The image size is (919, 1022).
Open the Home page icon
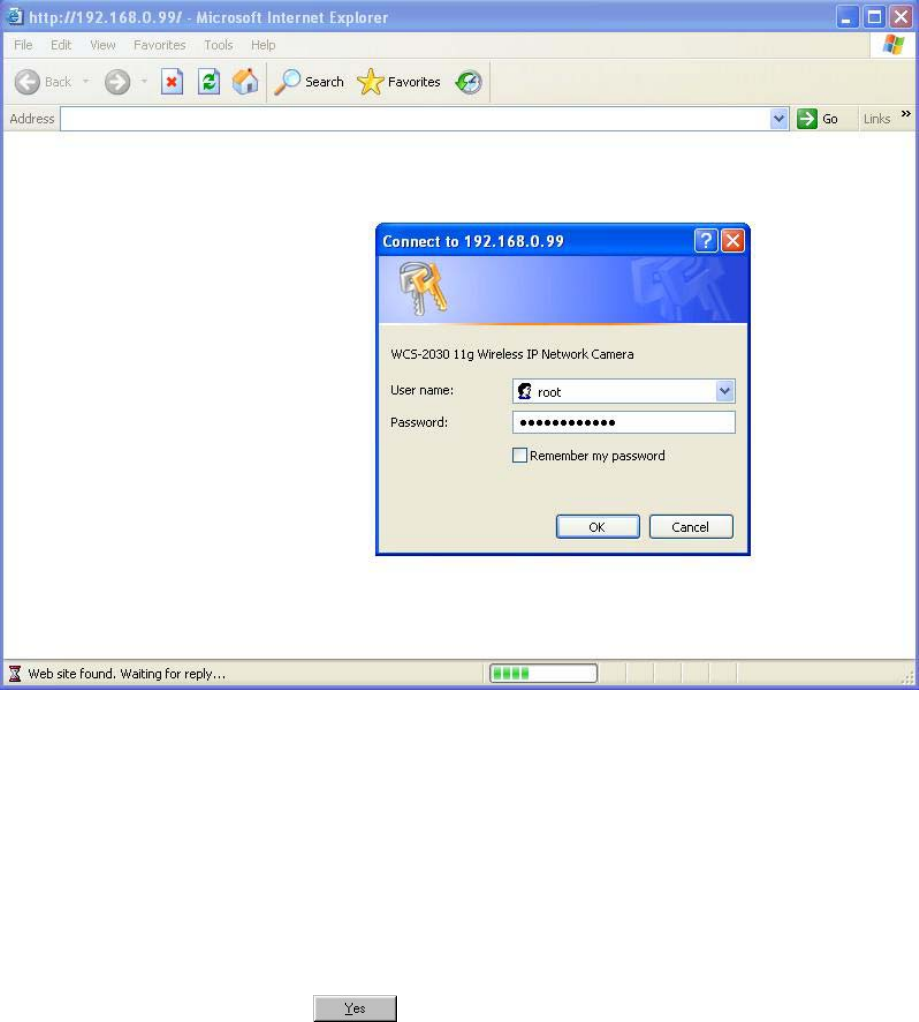[x=246, y=82]
